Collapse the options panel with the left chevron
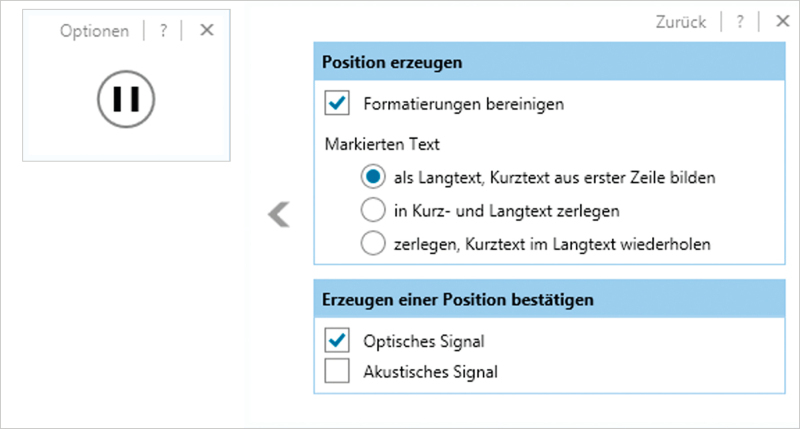Image resolution: width=800 pixels, height=429 pixels. pos(279,214)
